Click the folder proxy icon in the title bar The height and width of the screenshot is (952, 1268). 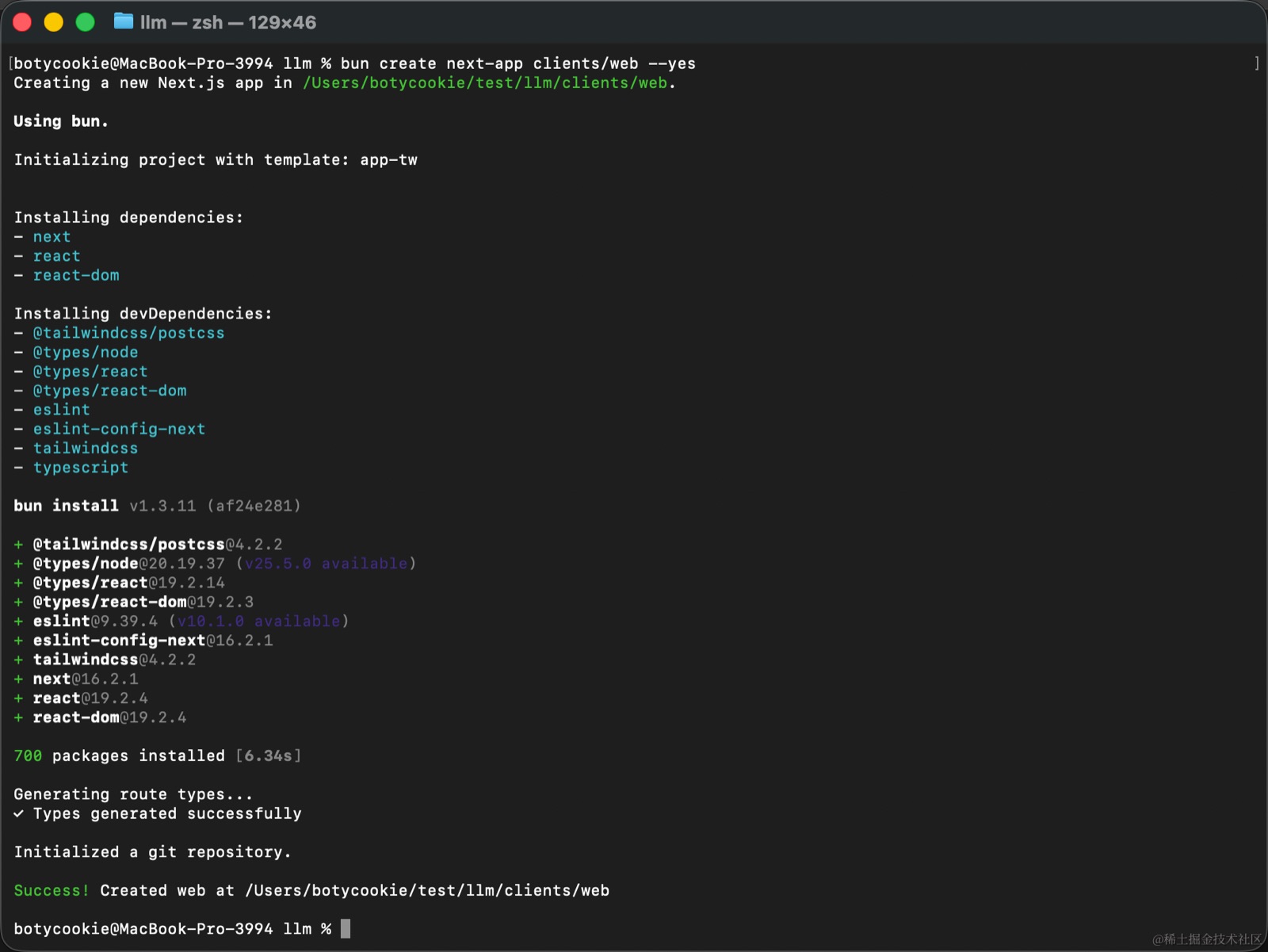[124, 21]
